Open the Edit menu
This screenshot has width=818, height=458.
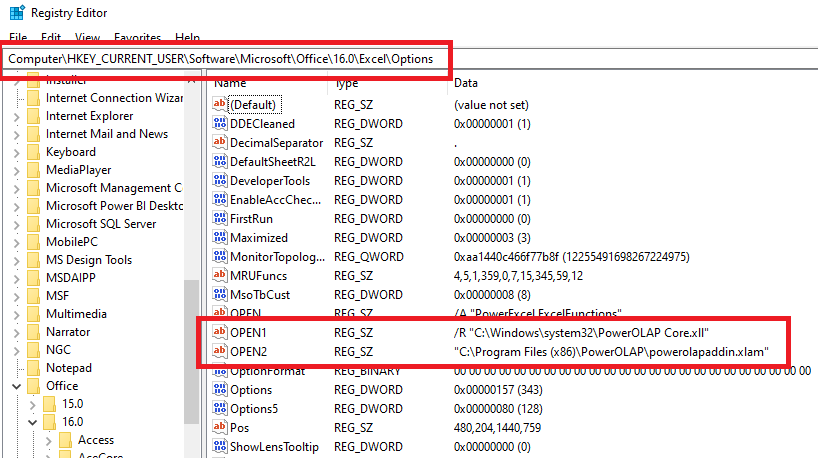pos(51,38)
